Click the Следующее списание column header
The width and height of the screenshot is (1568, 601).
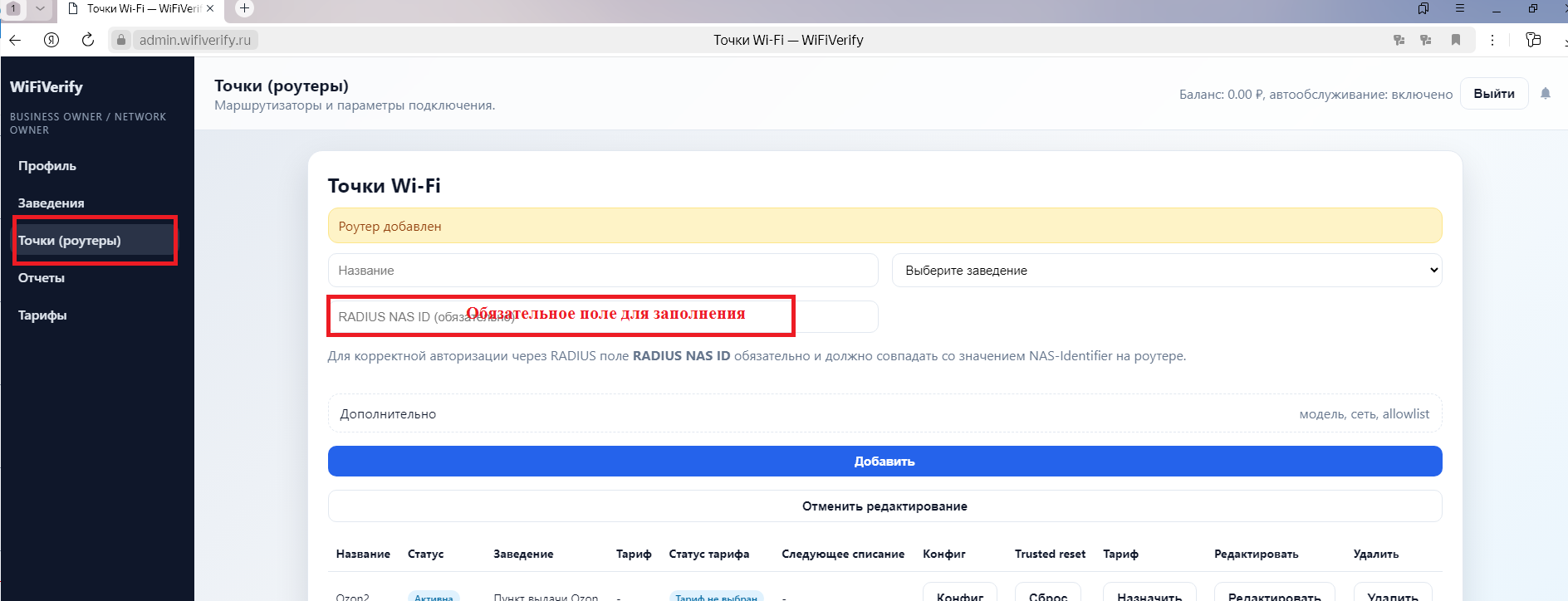point(843,554)
